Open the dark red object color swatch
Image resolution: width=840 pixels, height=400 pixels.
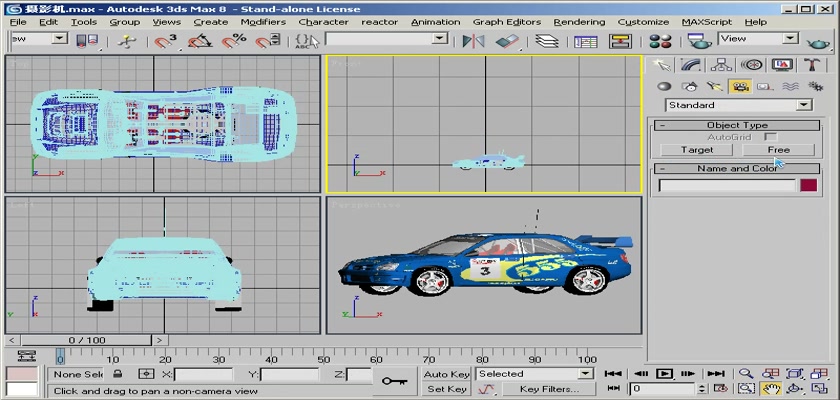[808, 185]
